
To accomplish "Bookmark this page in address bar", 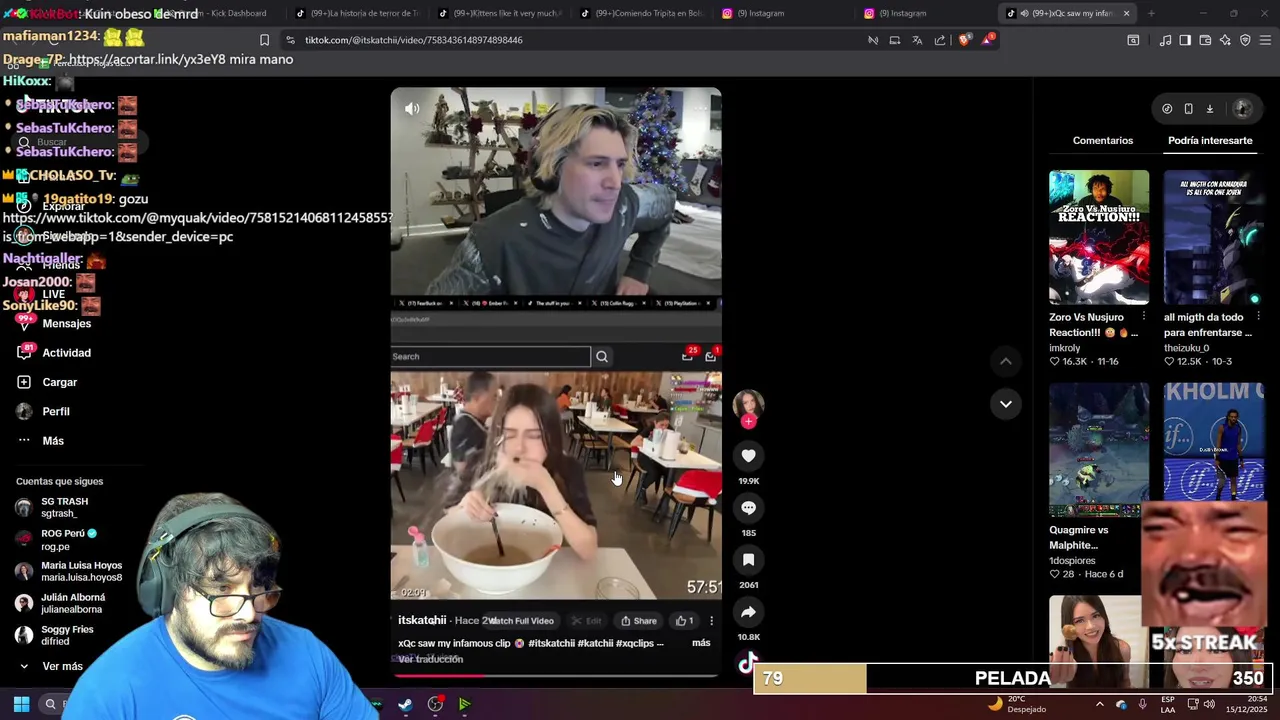I will 264,40.
